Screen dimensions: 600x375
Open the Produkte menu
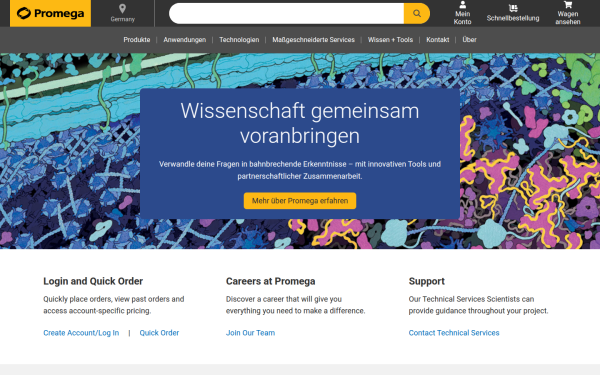coord(137,40)
